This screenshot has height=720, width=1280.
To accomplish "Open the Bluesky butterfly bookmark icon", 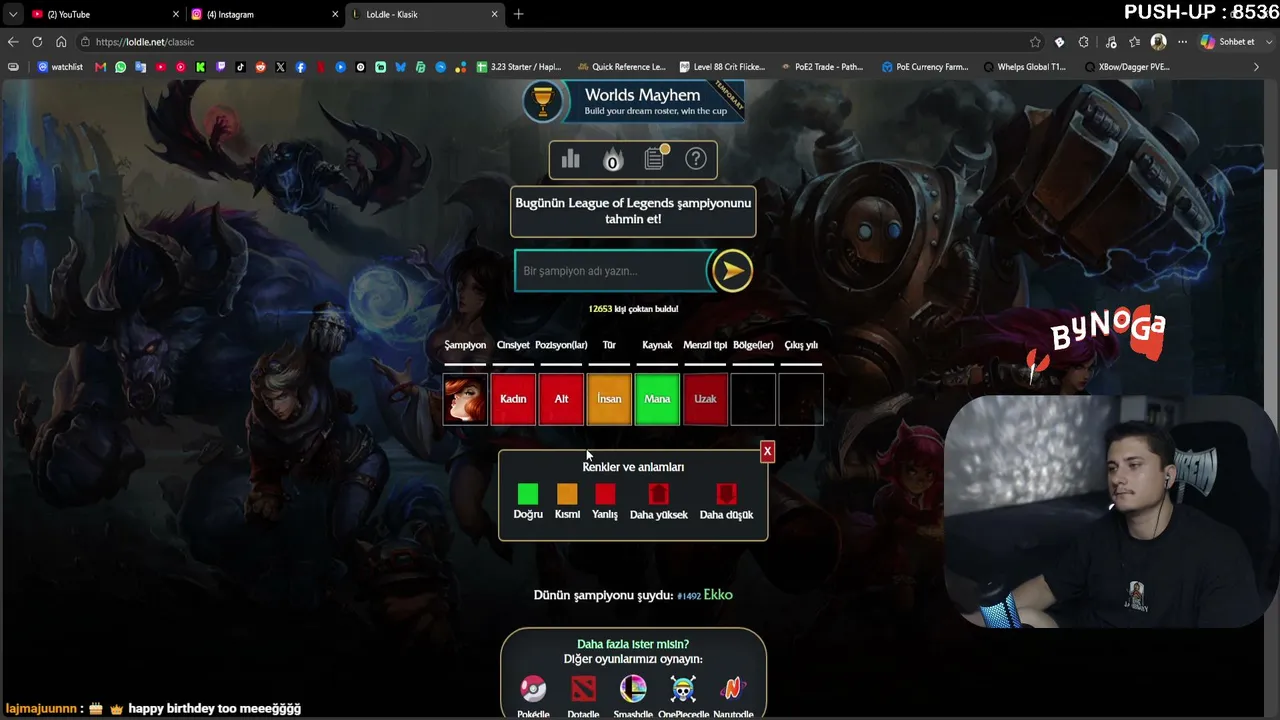I will click(401, 67).
